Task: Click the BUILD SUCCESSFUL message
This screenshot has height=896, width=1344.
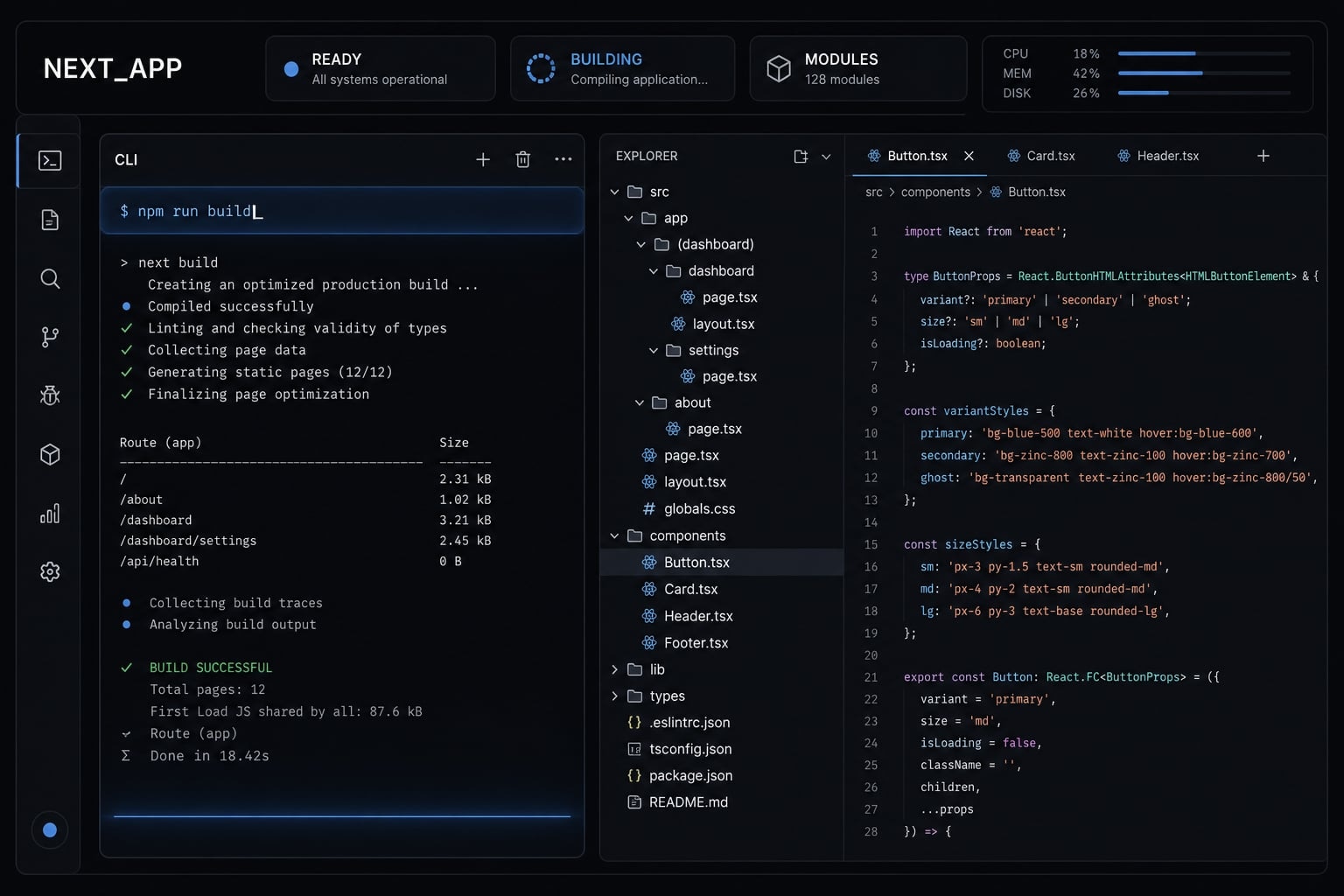Action: 211,668
